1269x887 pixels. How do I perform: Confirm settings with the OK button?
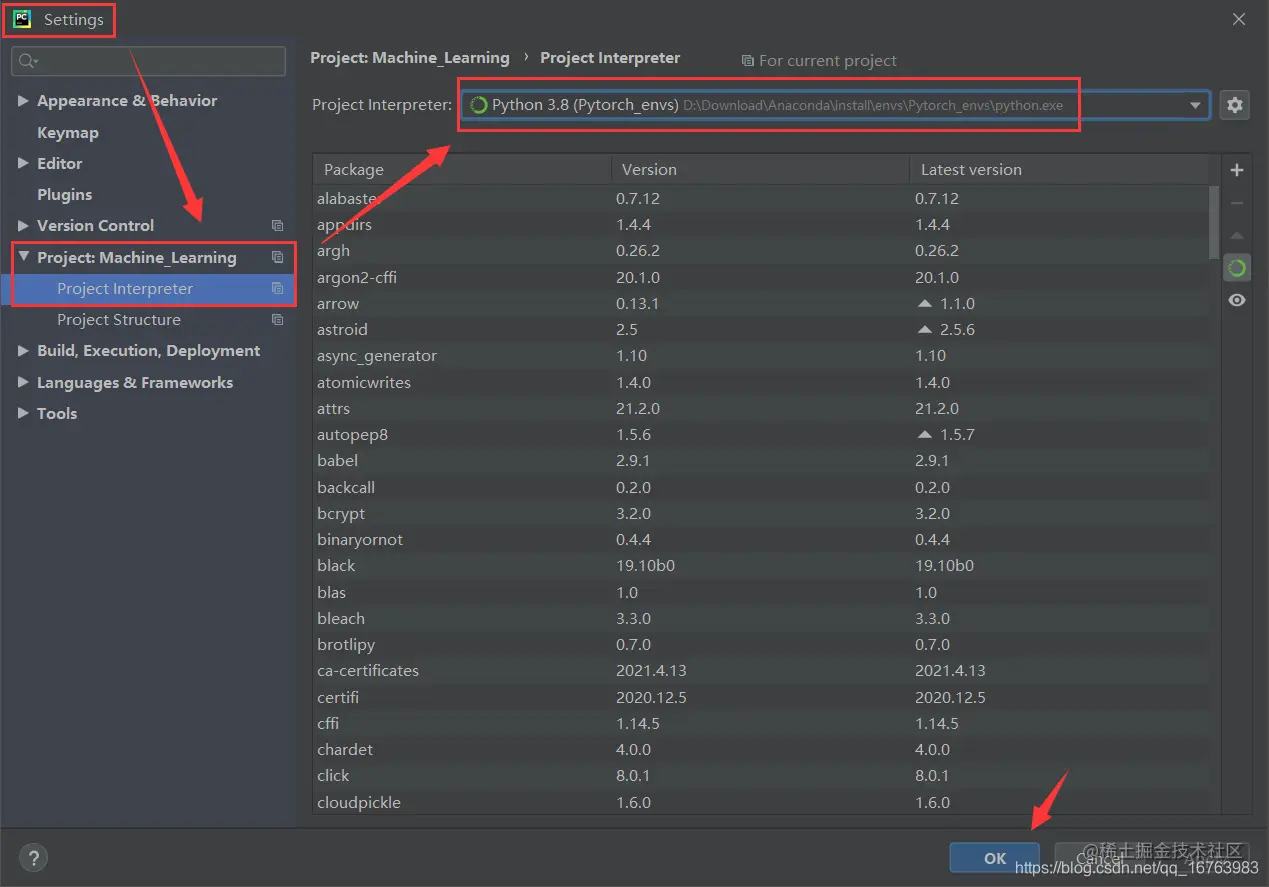point(995,858)
